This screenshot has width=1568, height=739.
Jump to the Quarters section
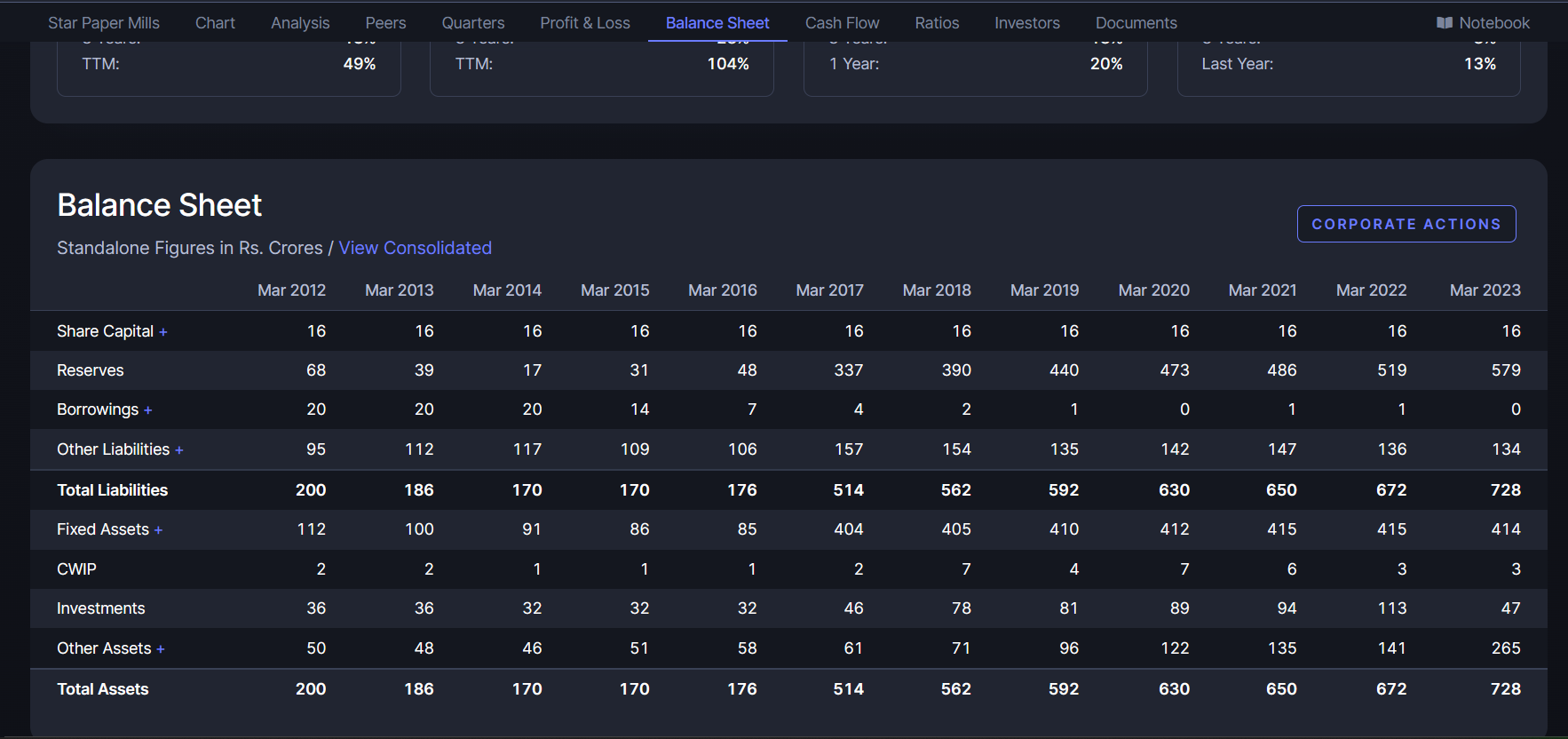[x=473, y=23]
